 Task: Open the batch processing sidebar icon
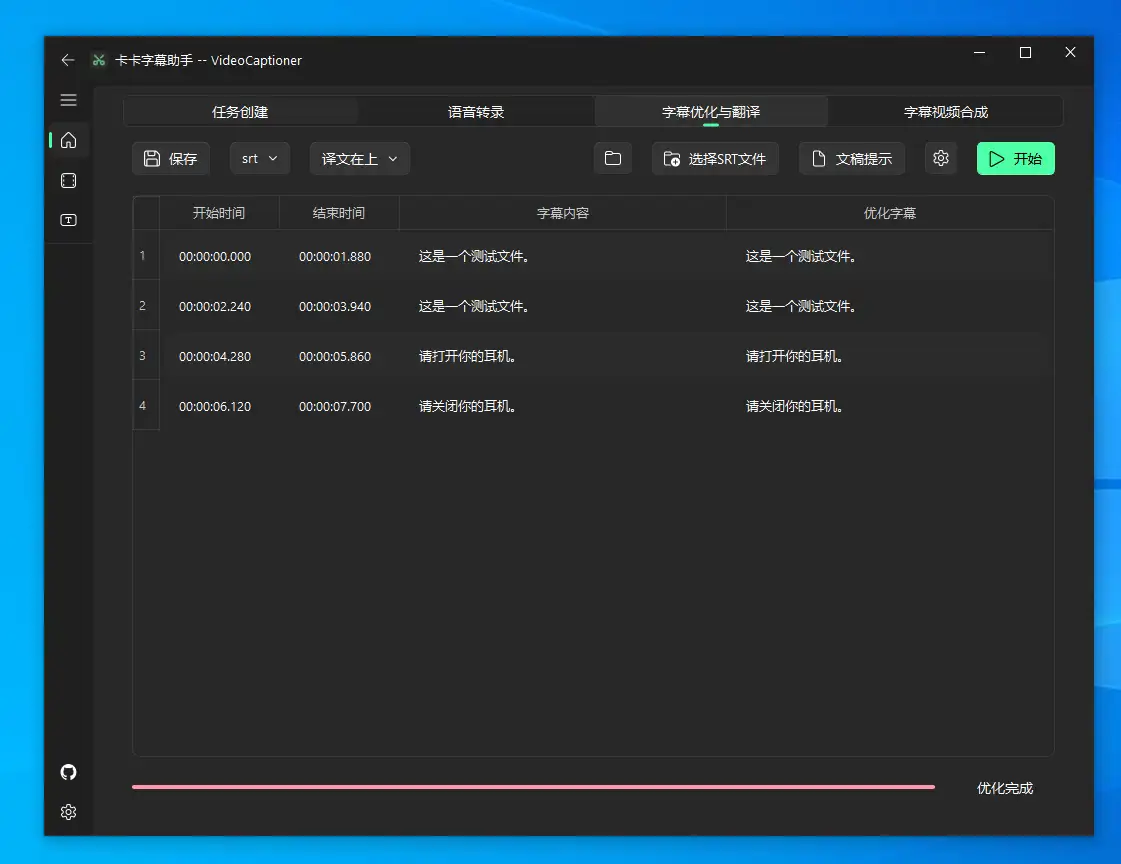pyautogui.click(x=68, y=181)
